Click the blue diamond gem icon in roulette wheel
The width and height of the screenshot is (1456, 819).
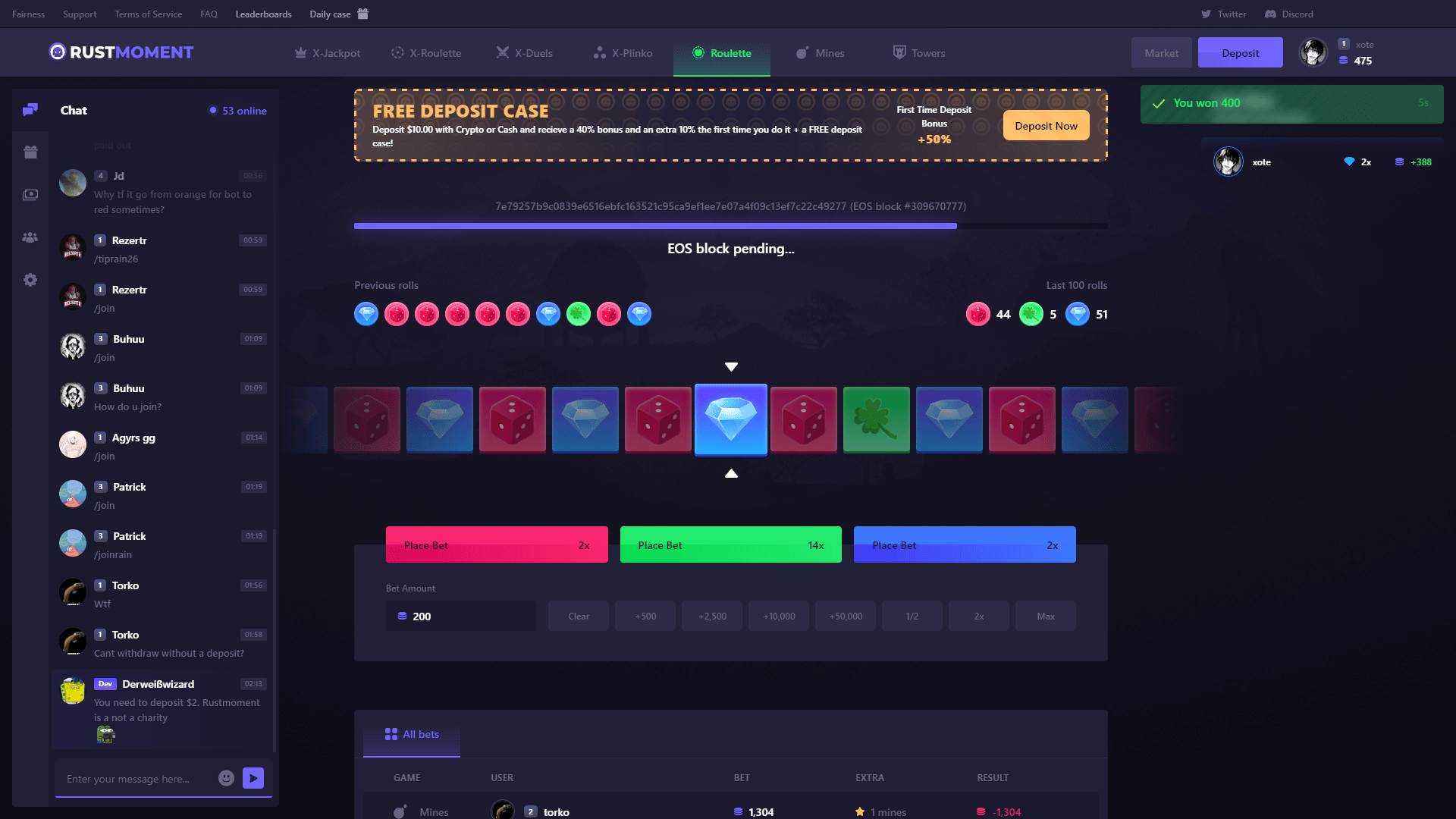point(731,419)
